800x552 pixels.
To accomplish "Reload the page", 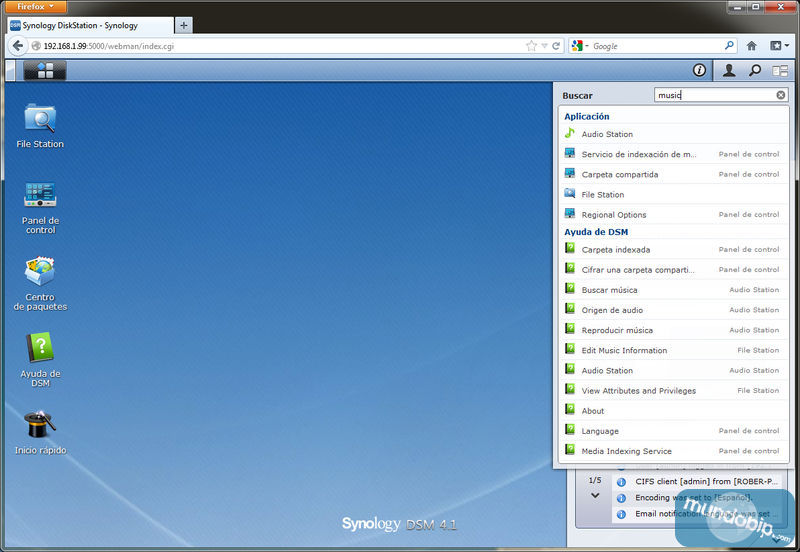I will click(556, 46).
